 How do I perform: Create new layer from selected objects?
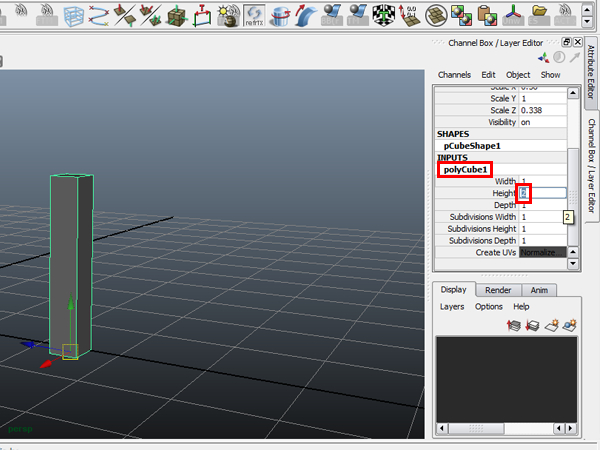pos(569,325)
